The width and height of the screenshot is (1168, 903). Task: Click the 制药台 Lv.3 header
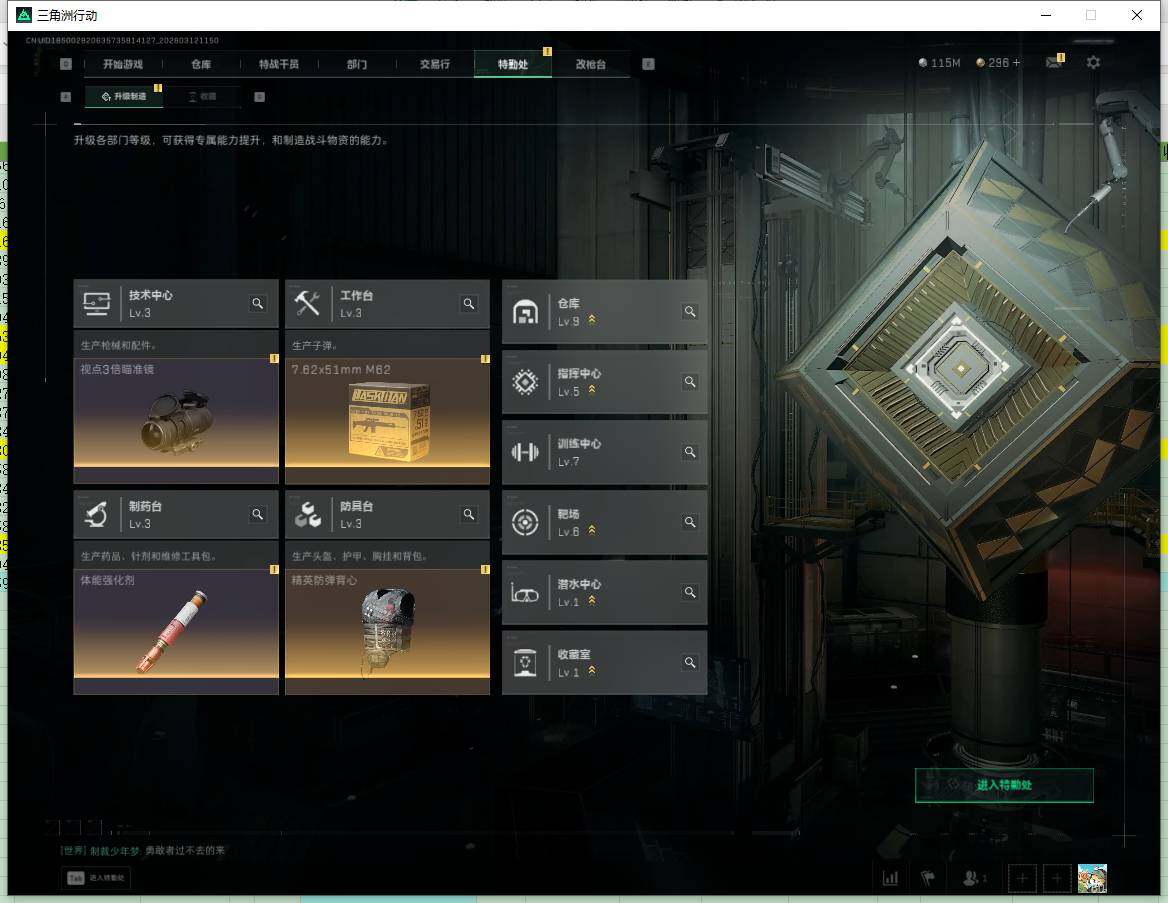(176, 514)
